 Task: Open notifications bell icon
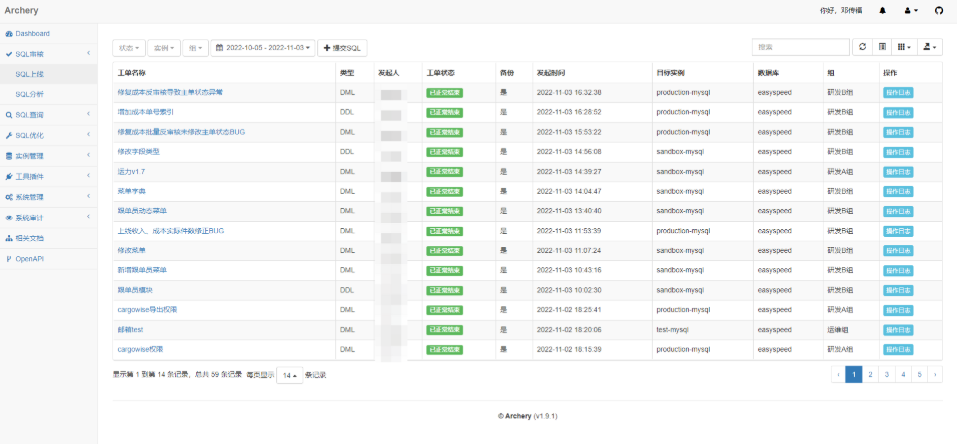(883, 10)
